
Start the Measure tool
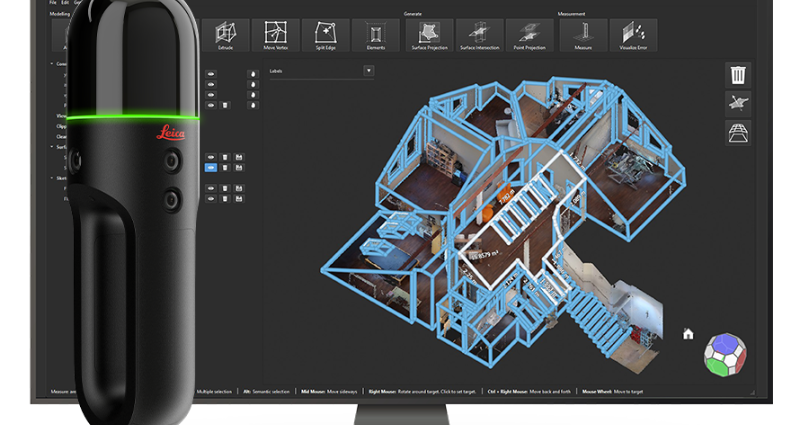click(584, 35)
